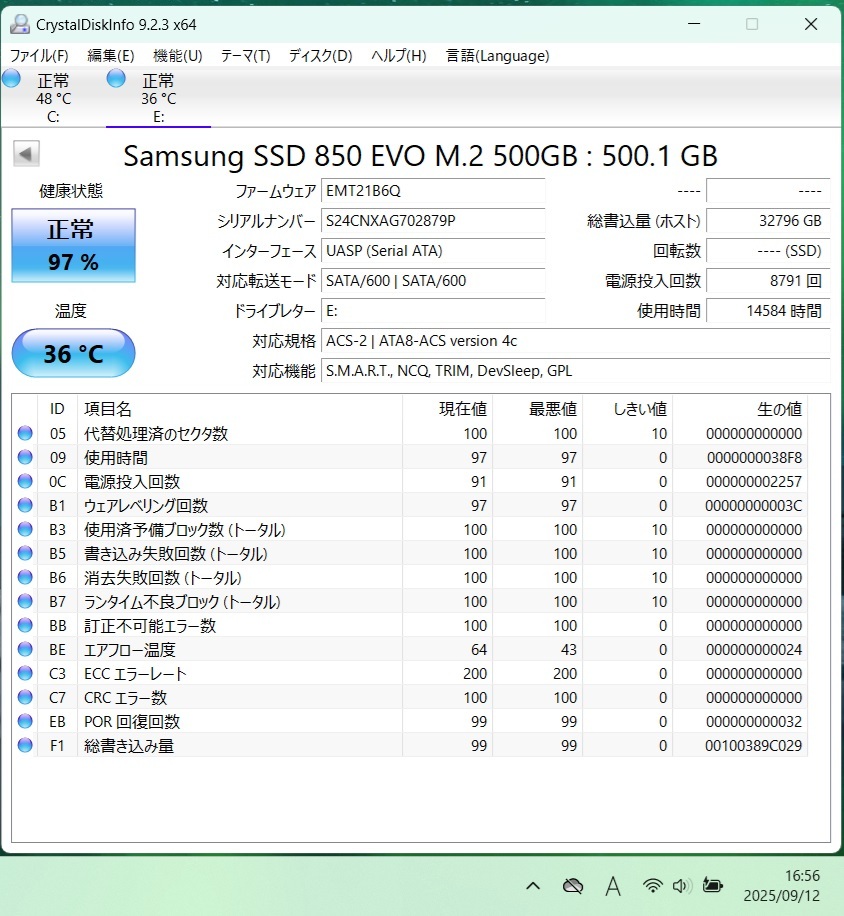Click serial number field S24CNXAG702879P

click(x=433, y=221)
